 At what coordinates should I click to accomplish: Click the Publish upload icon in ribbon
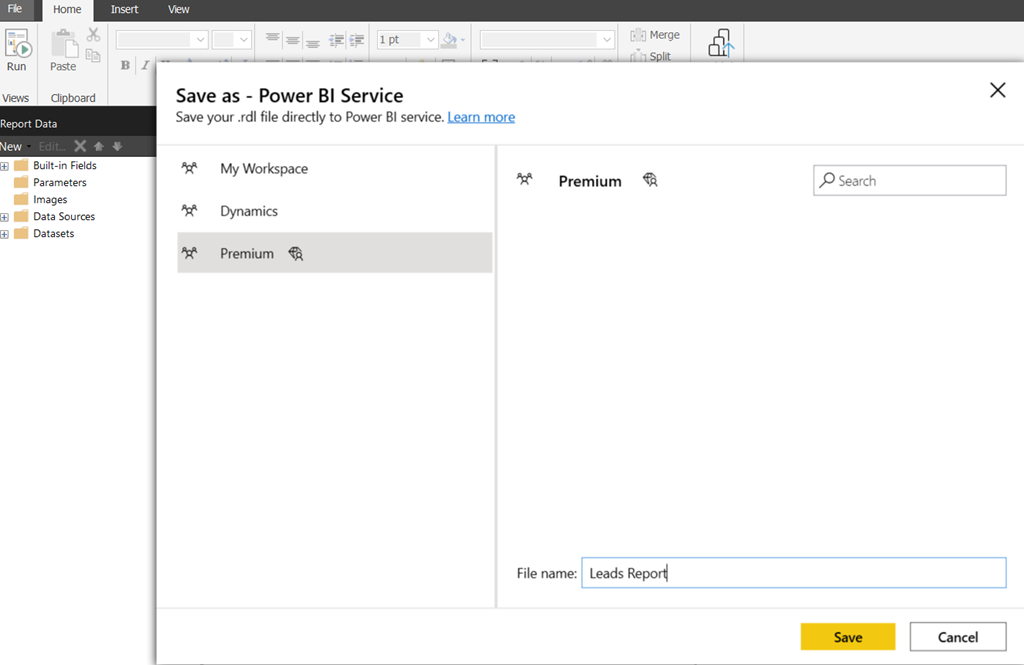pyautogui.click(x=722, y=43)
